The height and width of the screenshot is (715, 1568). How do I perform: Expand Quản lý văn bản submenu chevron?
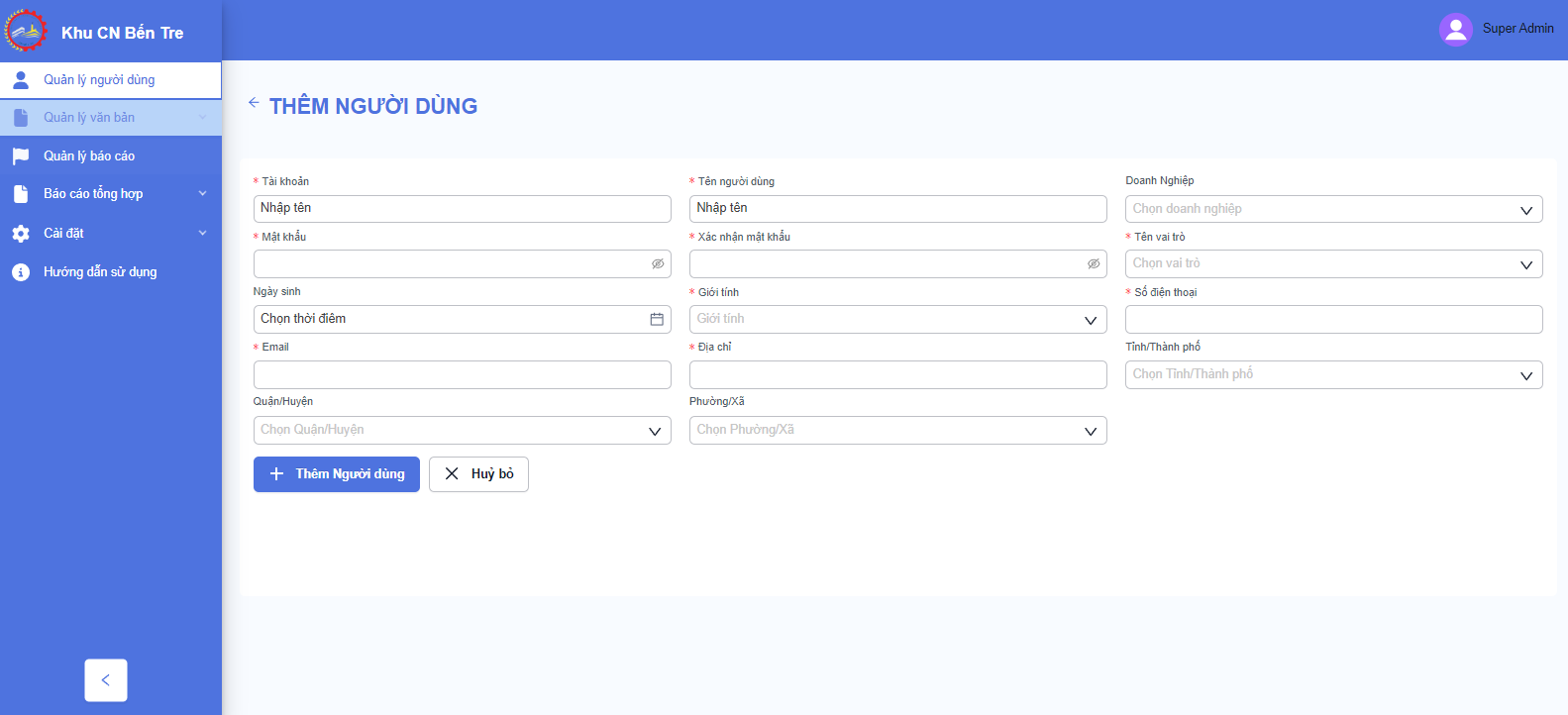[202, 118]
